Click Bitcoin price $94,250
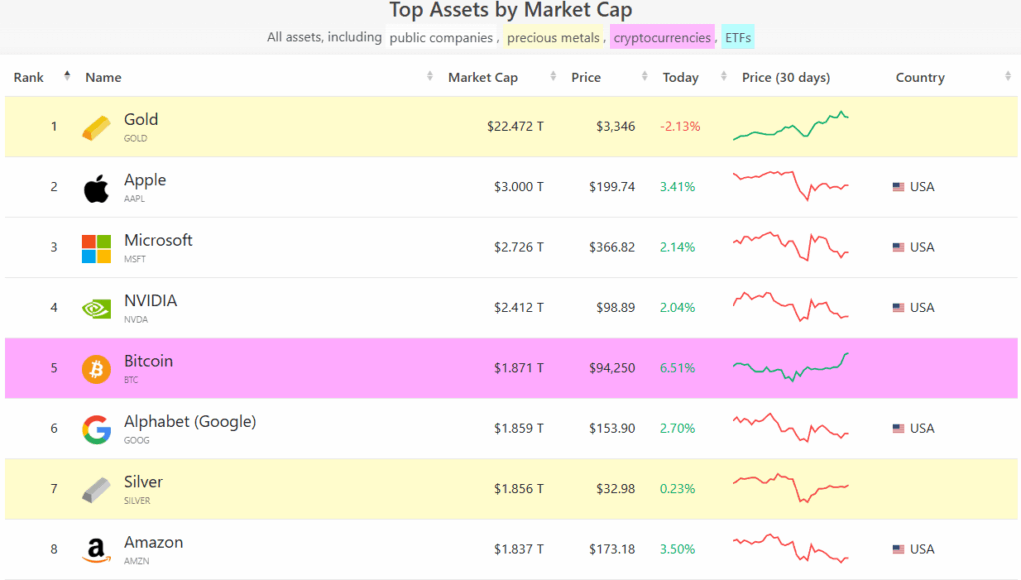Viewport: 1021px width, 580px height. tap(612, 368)
